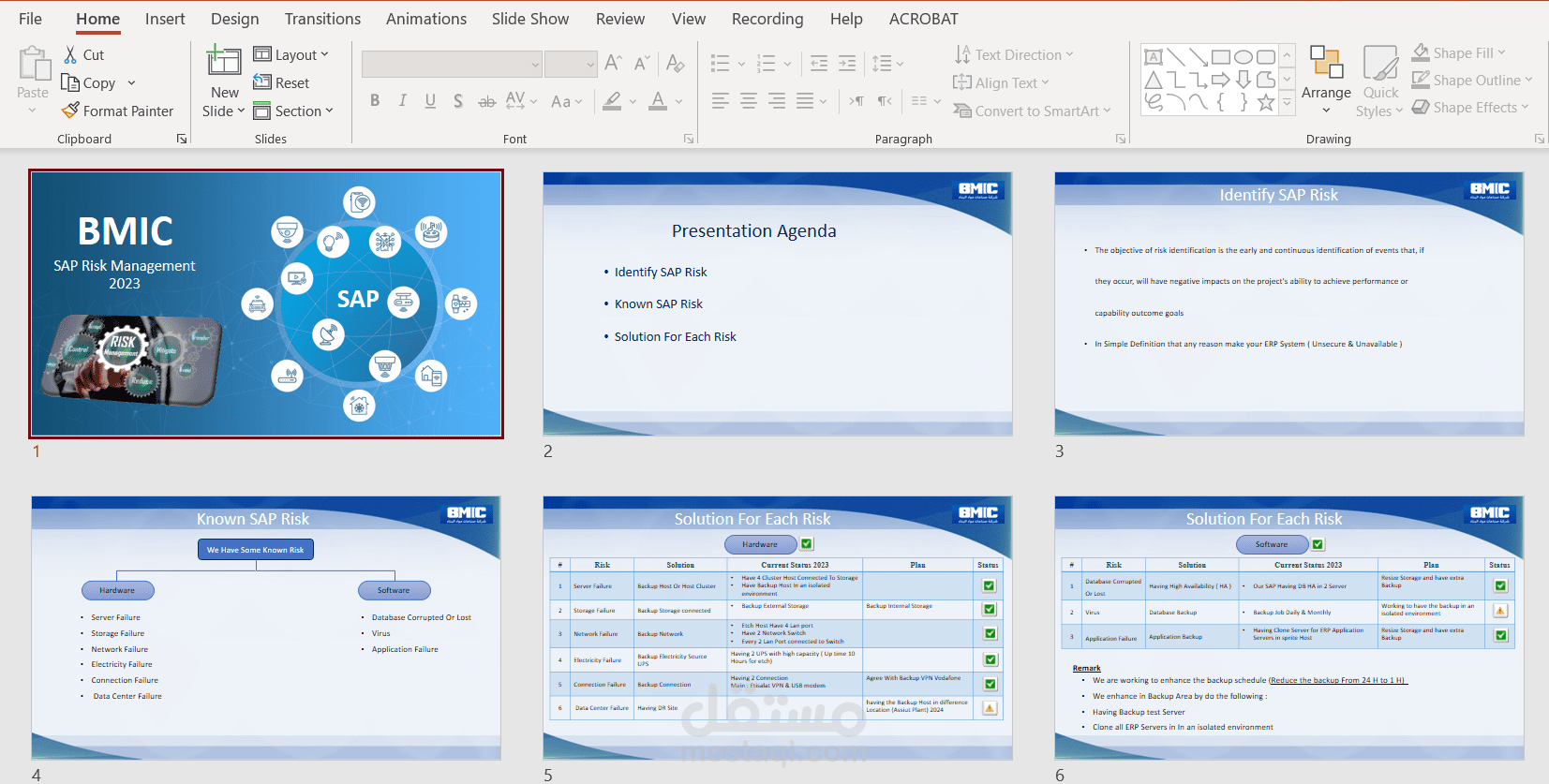
Task: Switch to the Insert tab
Action: pyautogui.click(x=165, y=19)
